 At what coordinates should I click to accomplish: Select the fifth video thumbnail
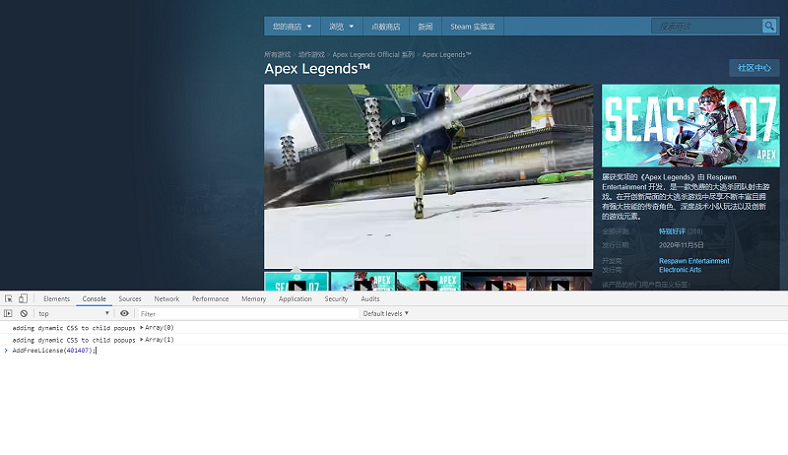[x=560, y=282]
